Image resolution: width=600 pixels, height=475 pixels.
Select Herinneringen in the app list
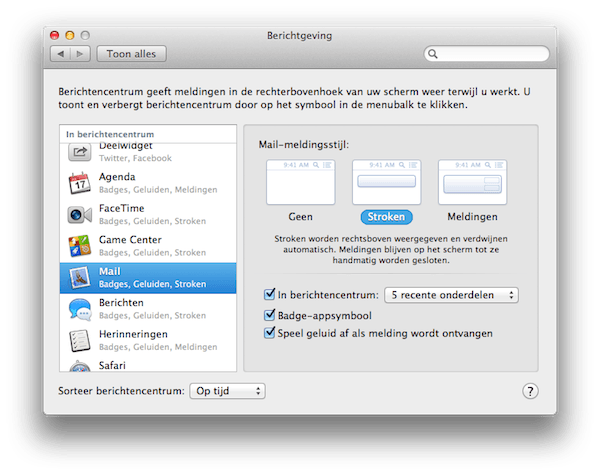tap(148, 340)
